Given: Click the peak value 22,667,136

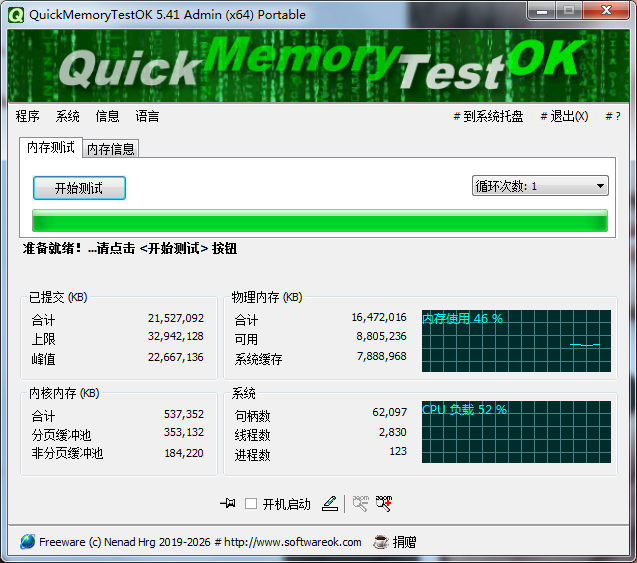Looking at the screenshot, I should (176, 357).
